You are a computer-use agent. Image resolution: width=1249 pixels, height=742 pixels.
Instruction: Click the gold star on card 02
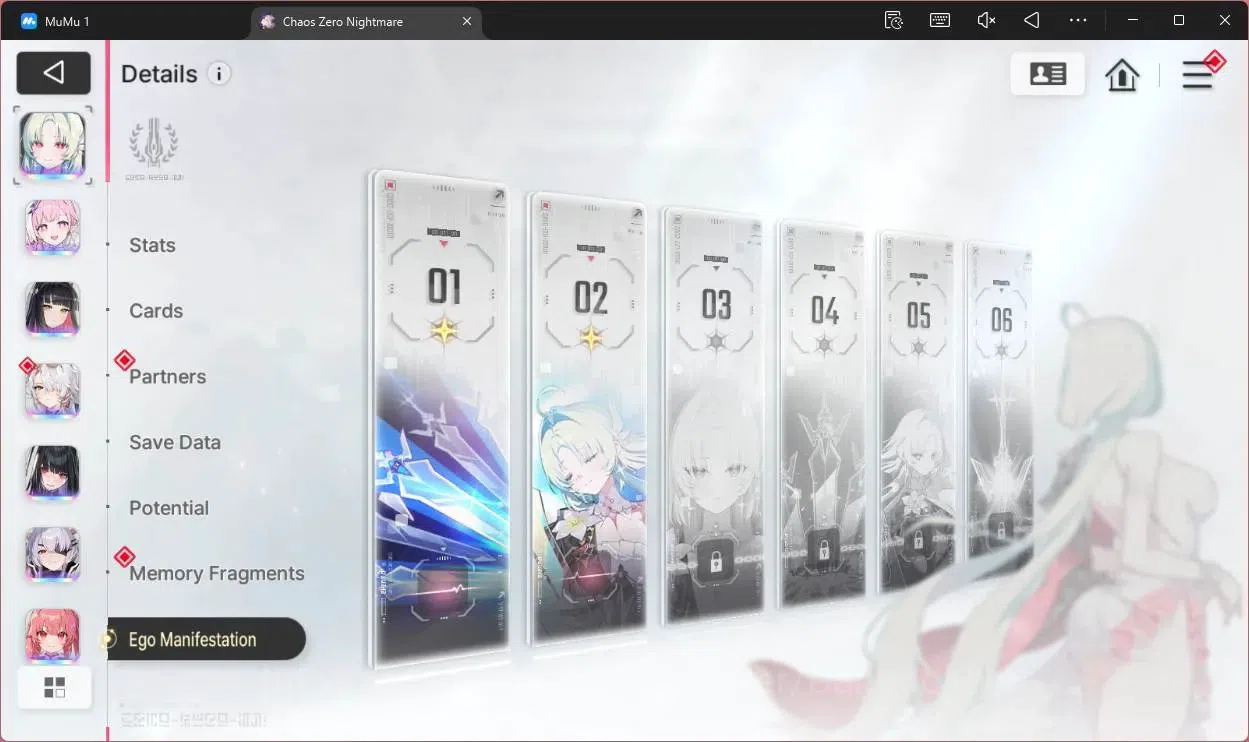click(591, 337)
